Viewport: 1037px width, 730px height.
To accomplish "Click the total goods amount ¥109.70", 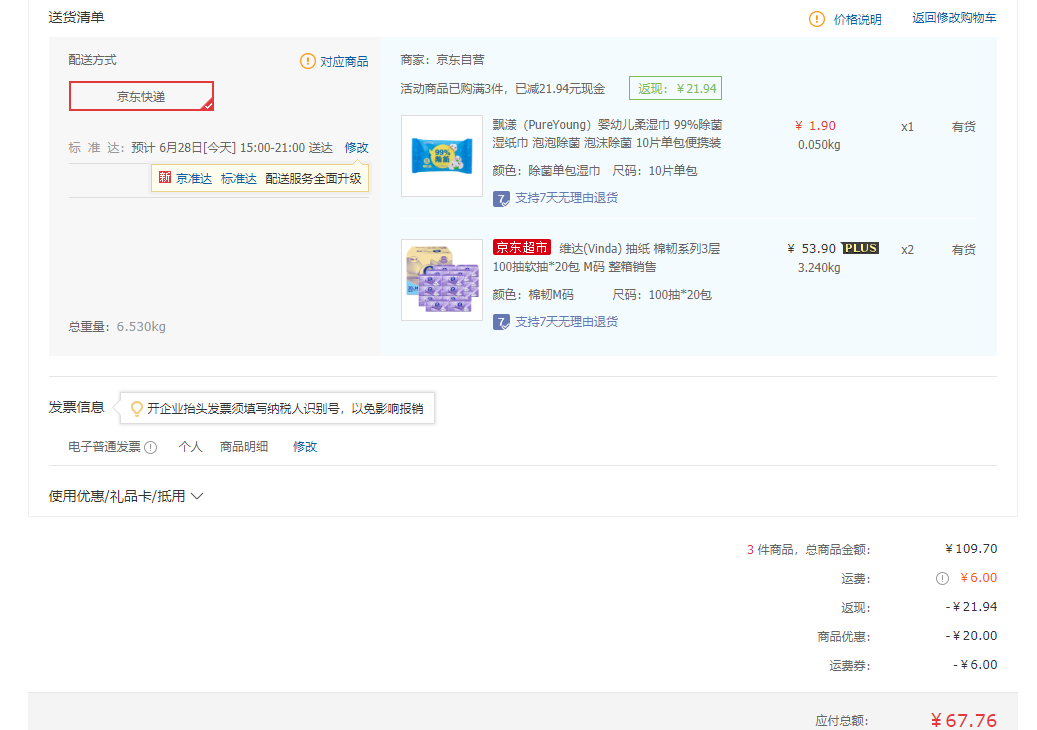I will [x=971, y=549].
